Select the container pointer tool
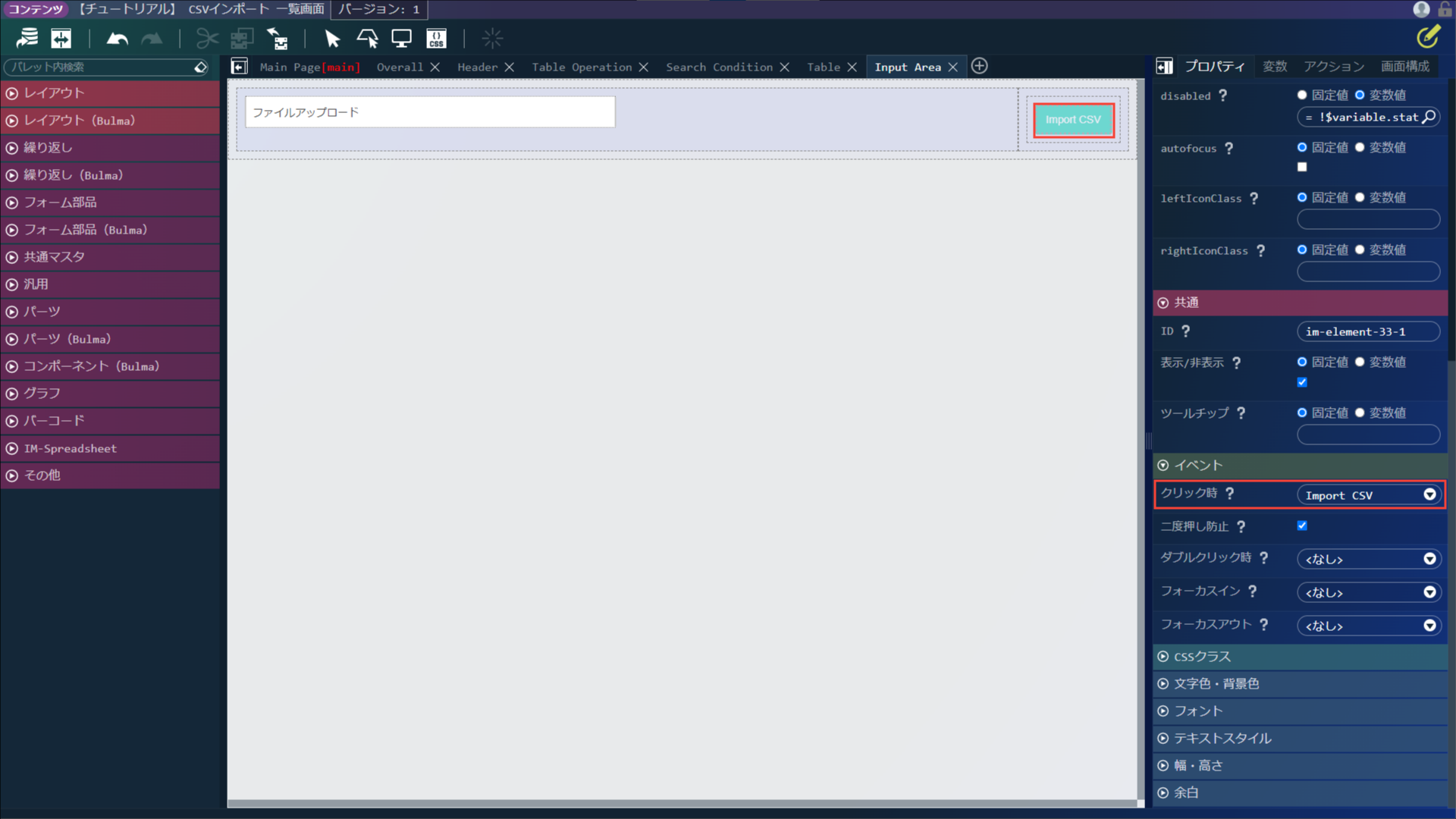Viewport: 1456px width, 819px height. tap(368, 38)
